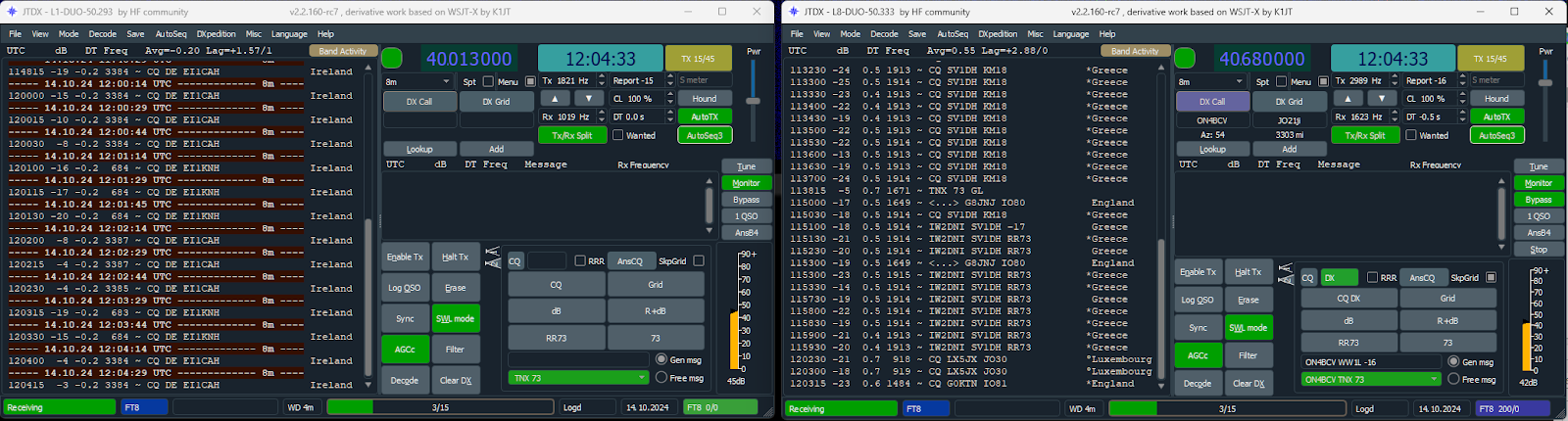Viewport: 1568px width, 421px height.
Task: Open Help menu in L1-DUO window
Action: click(x=325, y=34)
